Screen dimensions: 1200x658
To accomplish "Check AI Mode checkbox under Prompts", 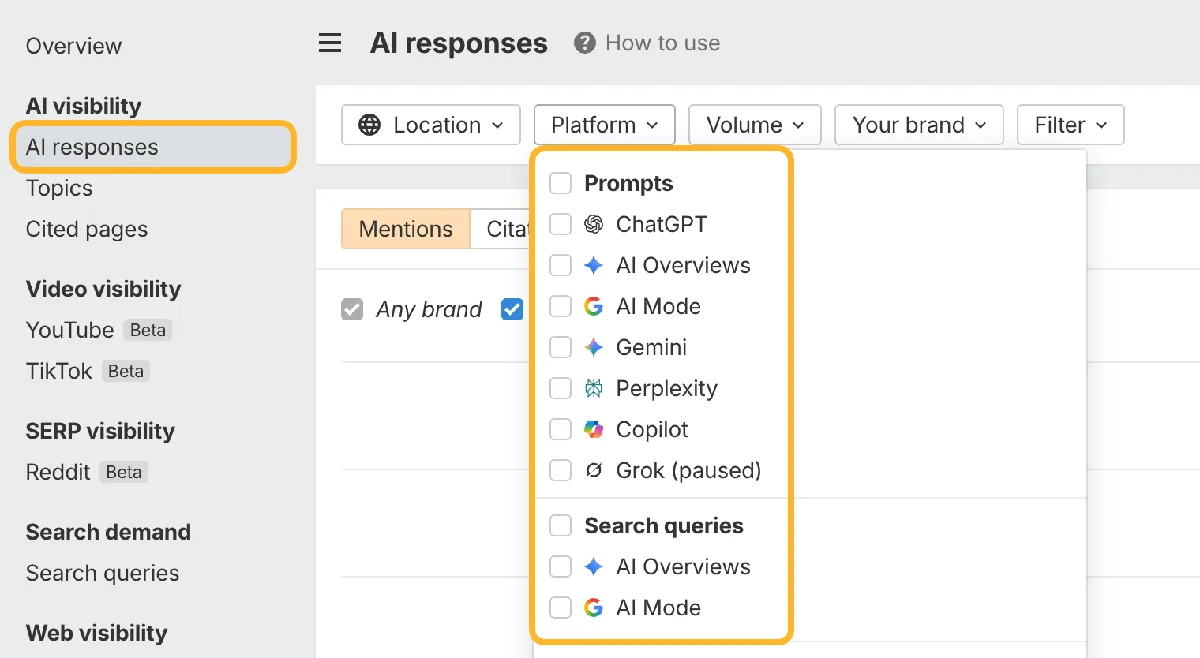I will click(561, 306).
